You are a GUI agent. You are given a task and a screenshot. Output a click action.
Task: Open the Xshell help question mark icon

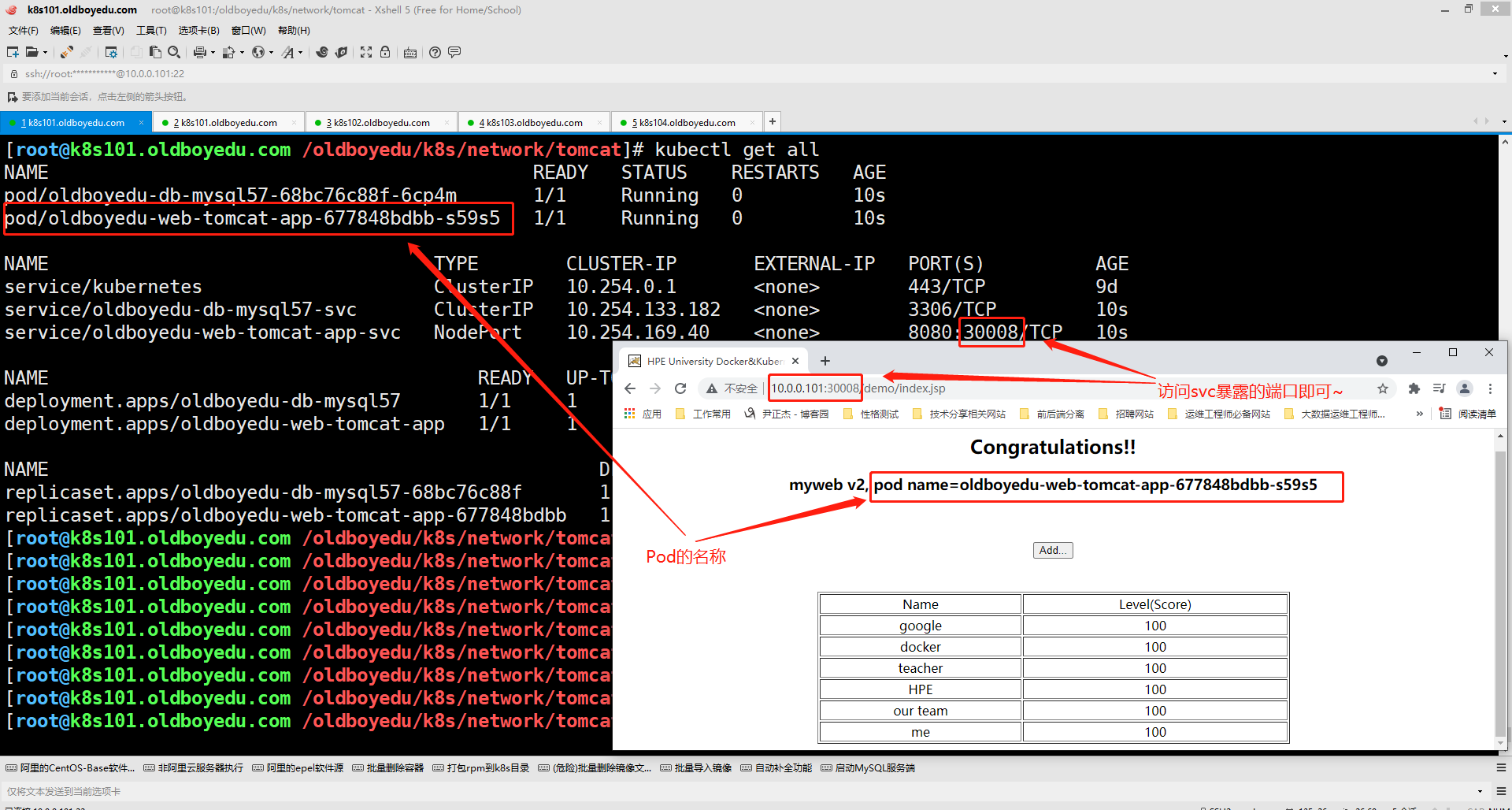pos(435,52)
